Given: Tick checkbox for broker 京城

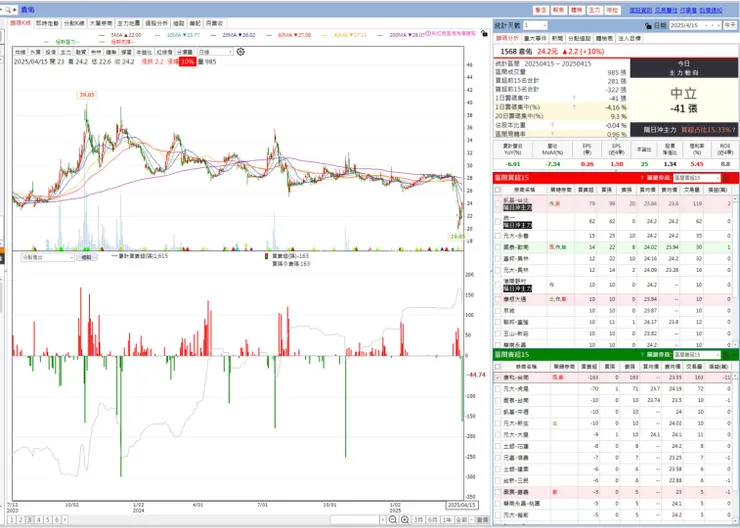Looking at the screenshot, I should pyautogui.click(x=497, y=311).
